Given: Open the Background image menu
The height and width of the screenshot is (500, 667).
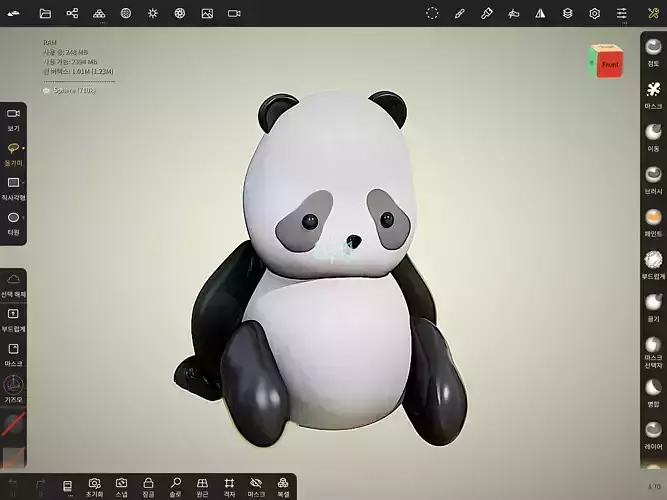Looking at the screenshot, I should [x=207, y=14].
